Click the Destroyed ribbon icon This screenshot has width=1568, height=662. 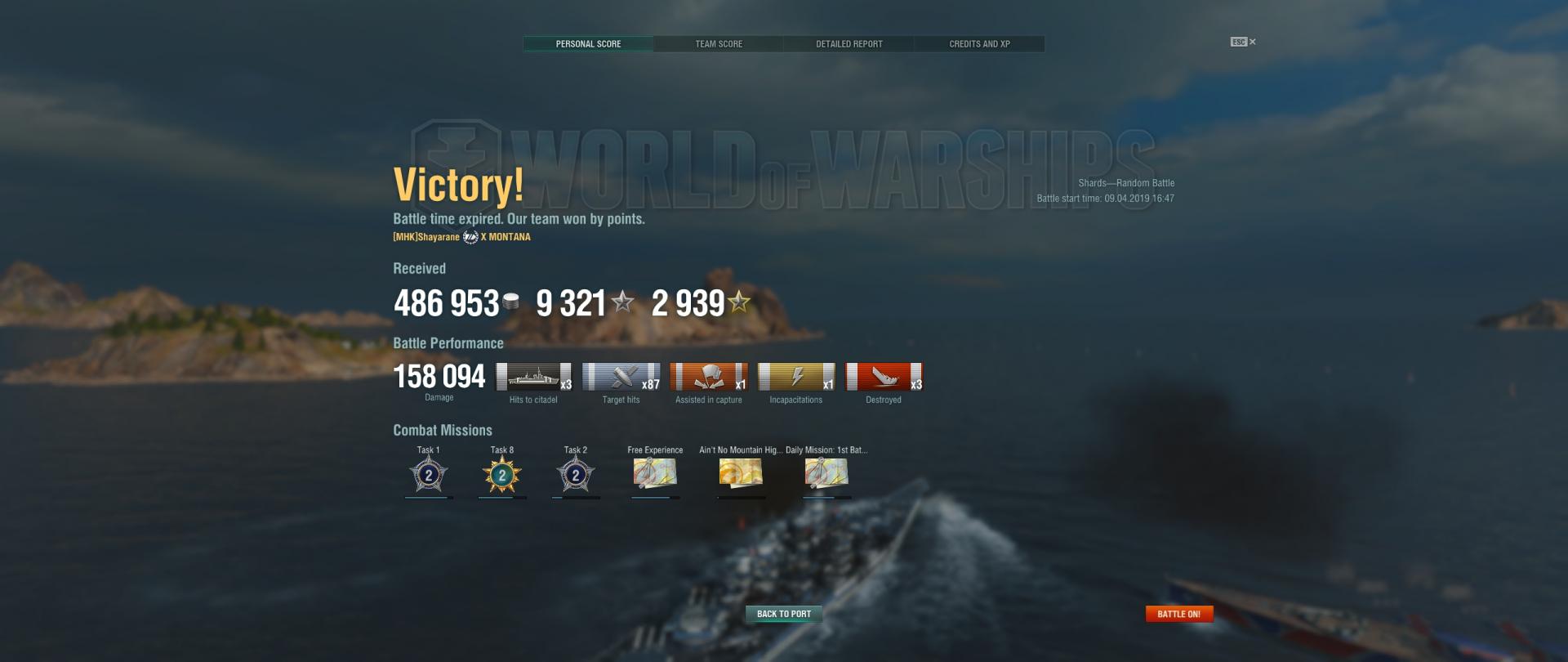884,377
